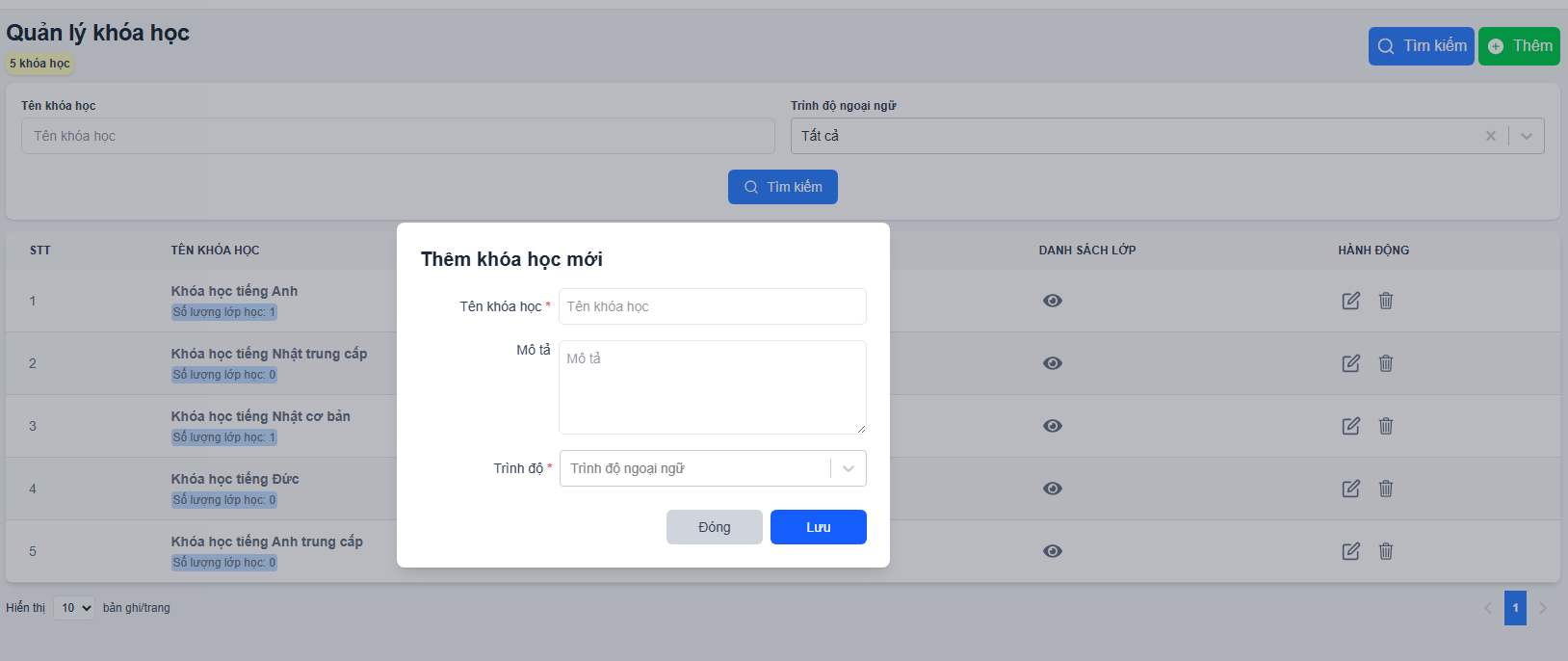Show class list for row 3 eye icon
Image resolution: width=1568 pixels, height=661 pixels.
pos(1053,426)
